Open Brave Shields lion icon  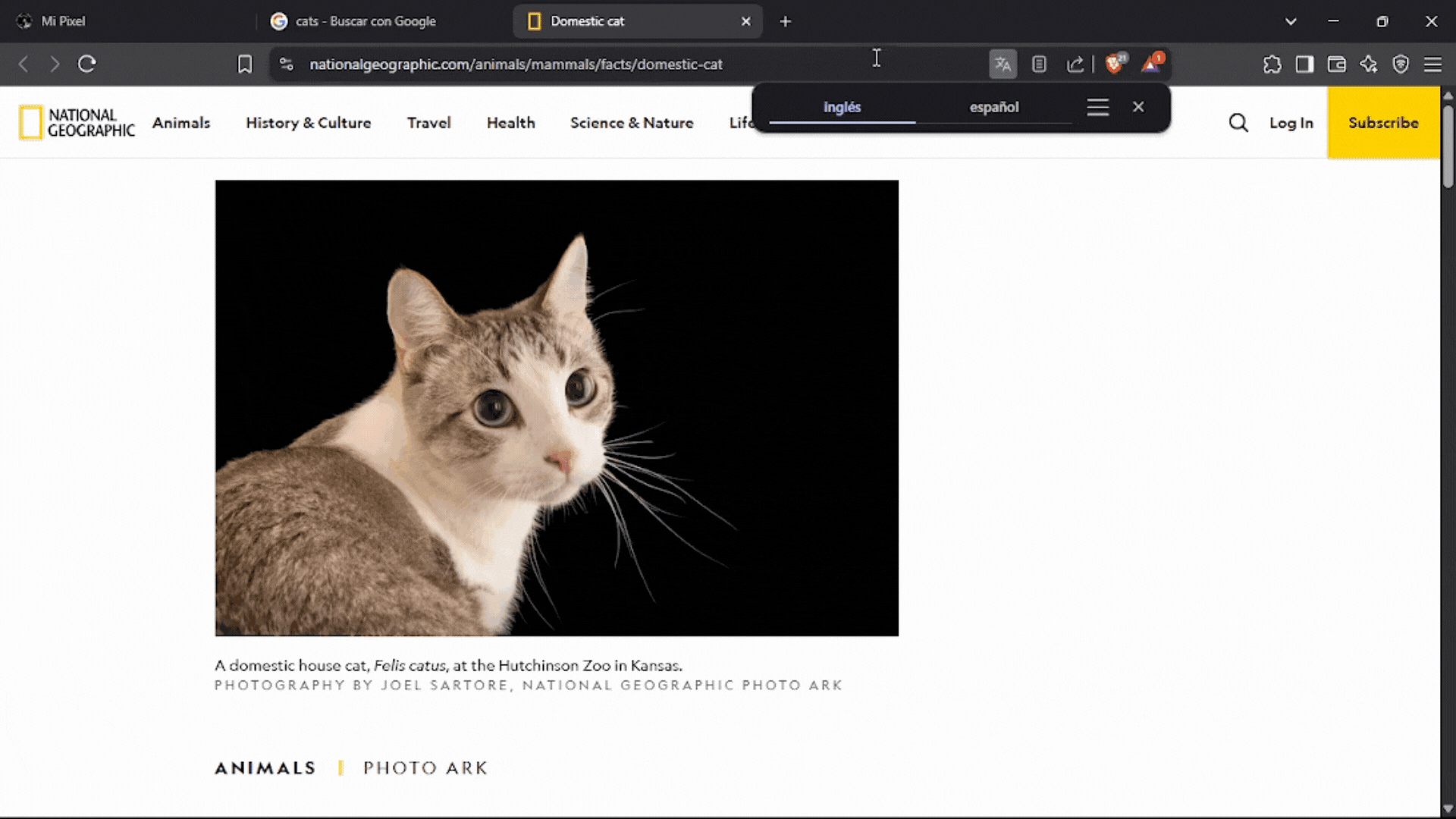1115,63
